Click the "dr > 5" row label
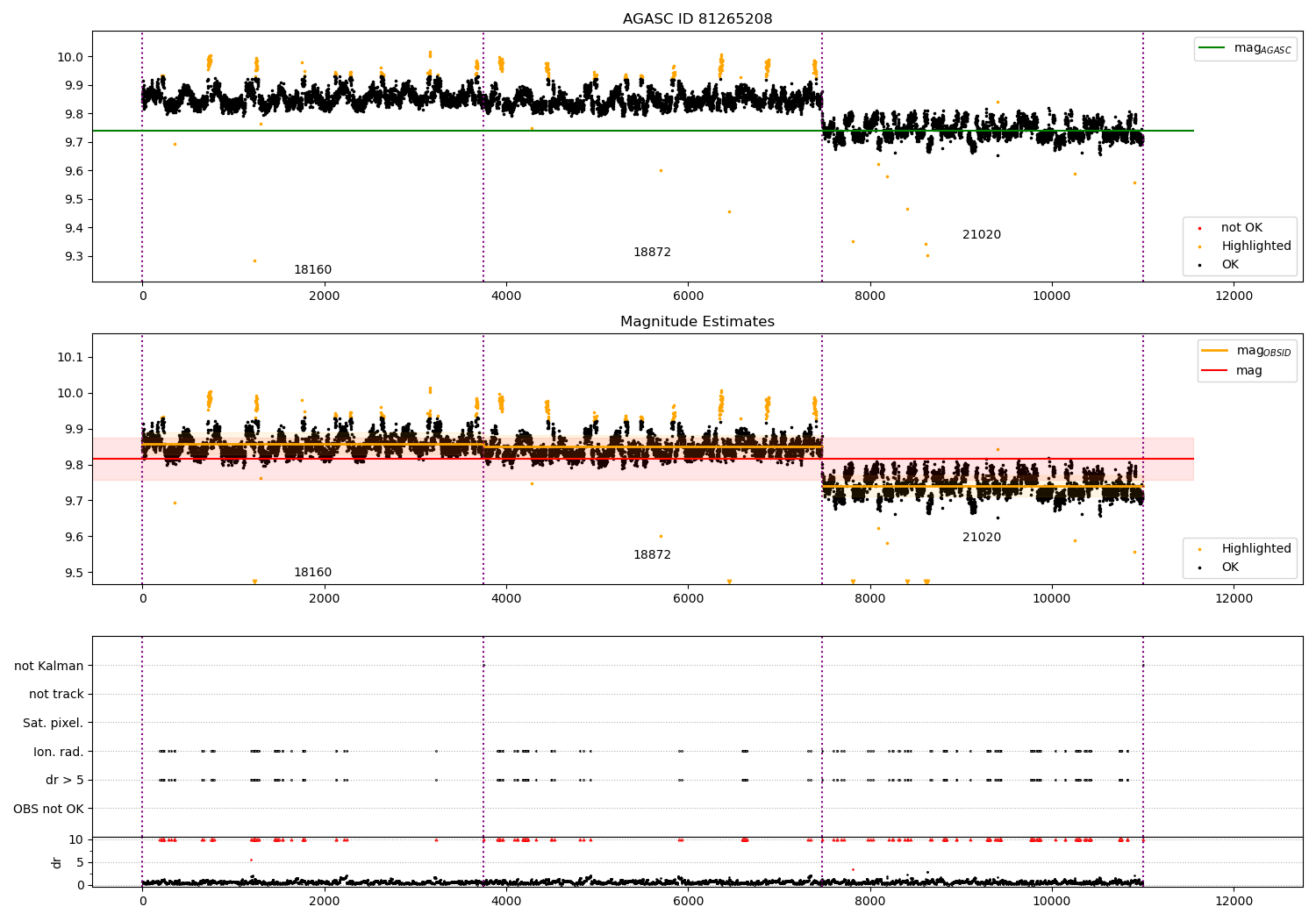 click(65, 781)
